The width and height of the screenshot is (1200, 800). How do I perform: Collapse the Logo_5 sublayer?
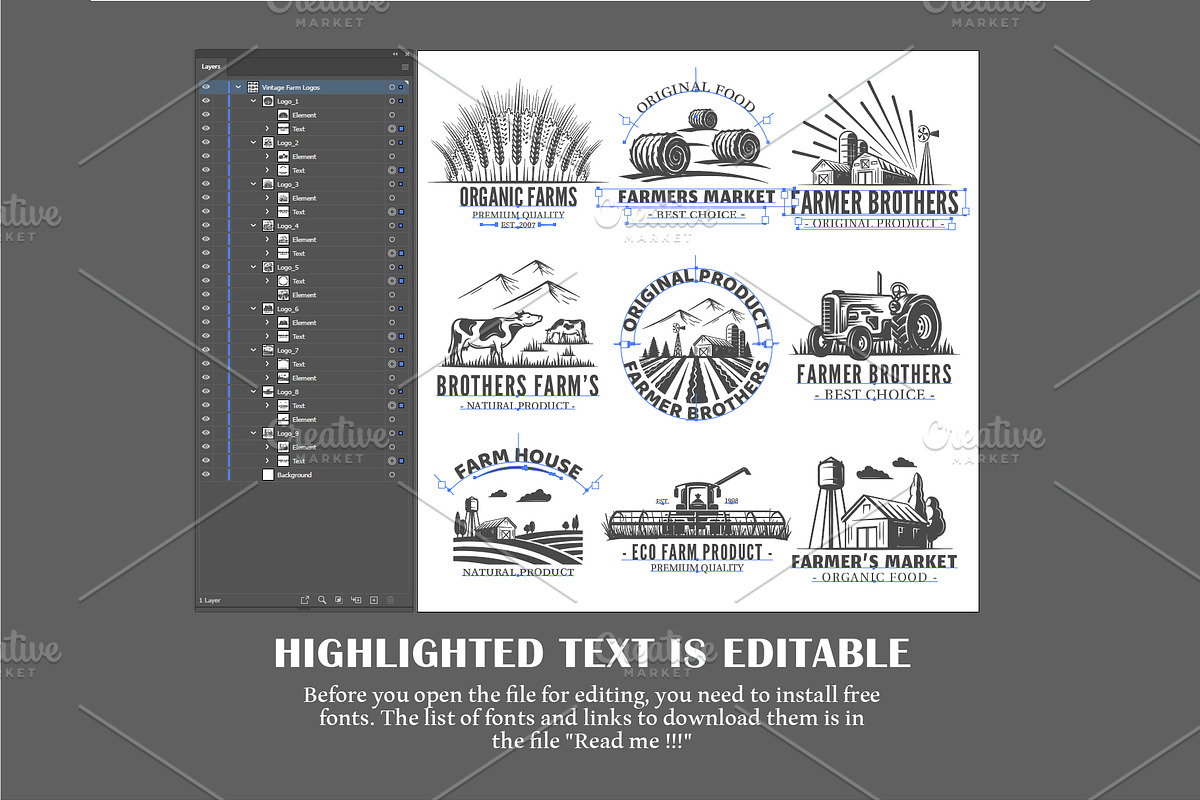click(253, 268)
